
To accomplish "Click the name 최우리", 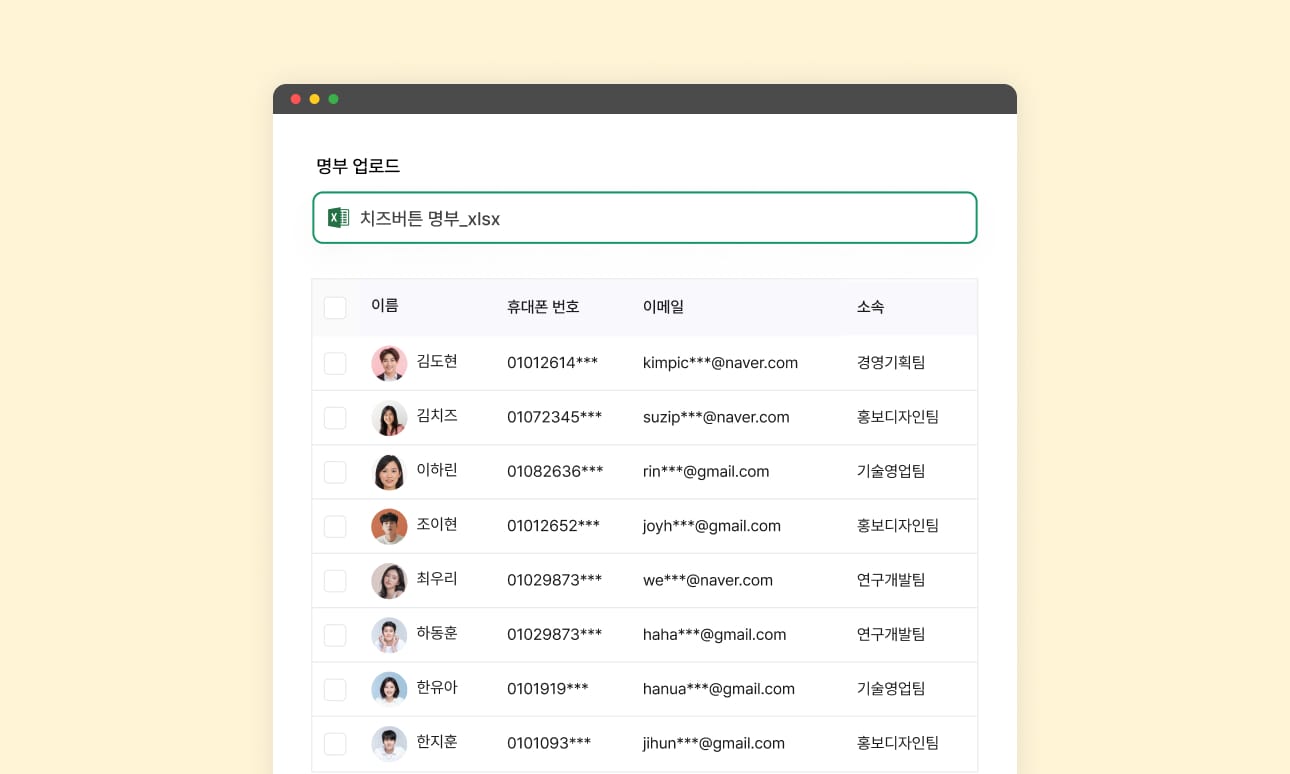I will (437, 578).
